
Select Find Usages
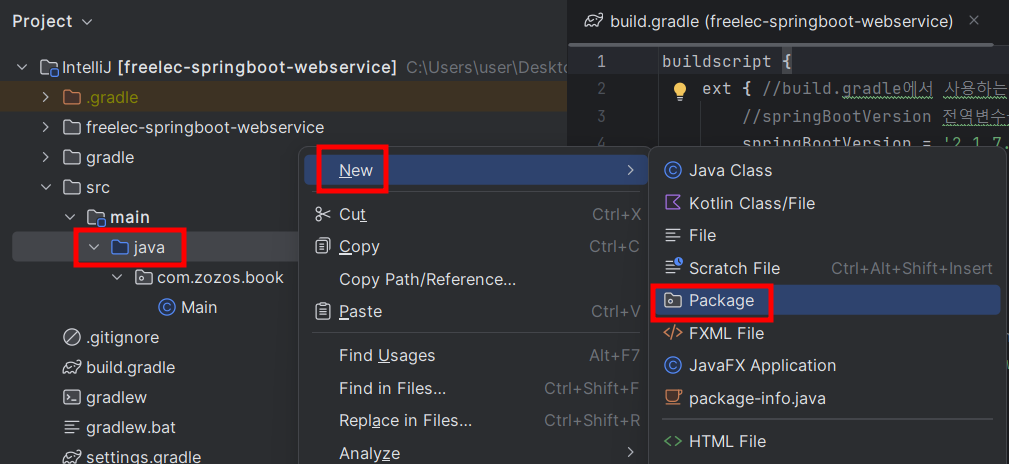click(x=476, y=355)
